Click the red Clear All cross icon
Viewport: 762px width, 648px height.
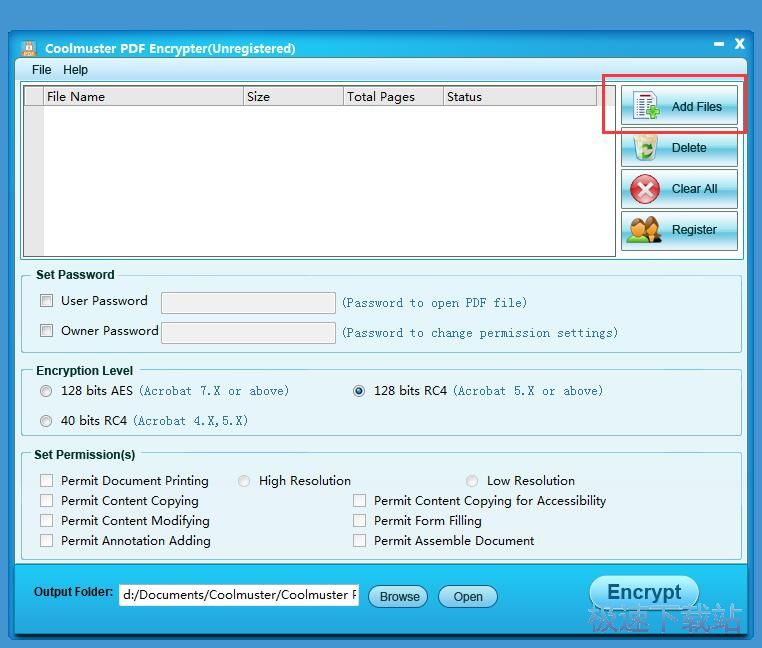pos(645,189)
